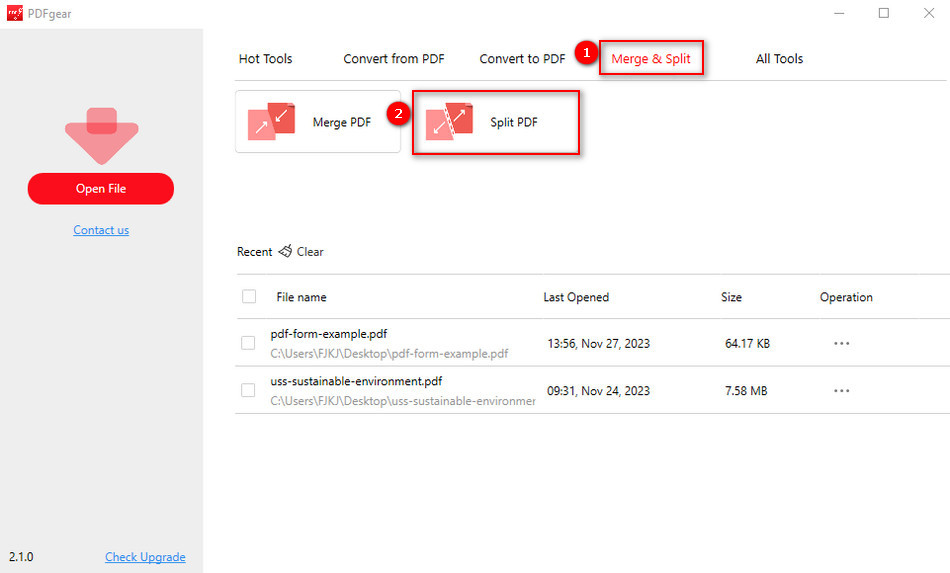The height and width of the screenshot is (573, 950).
Task: Follow the Contact us link
Action: click(101, 230)
